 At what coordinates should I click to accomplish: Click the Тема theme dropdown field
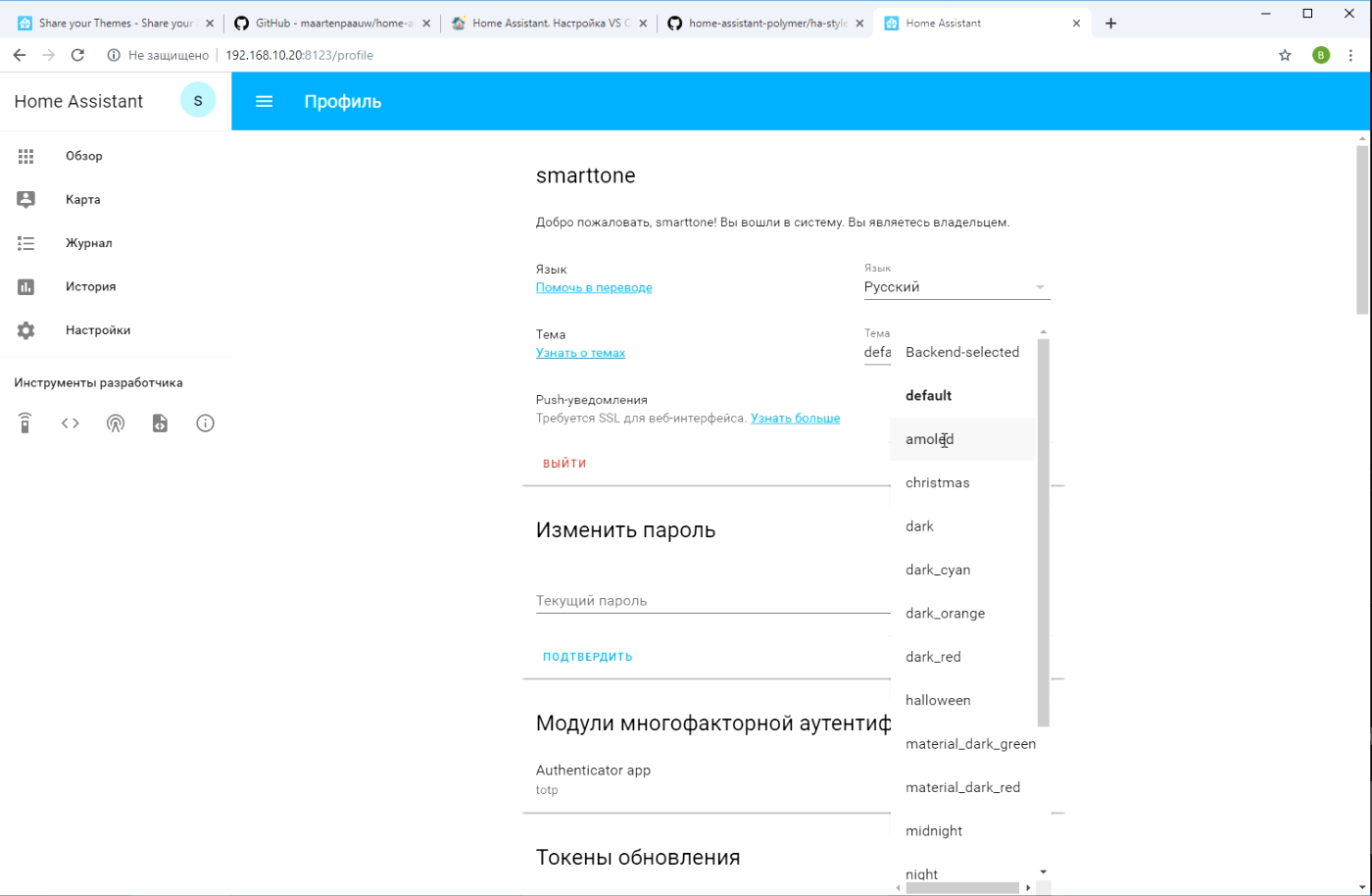click(876, 352)
